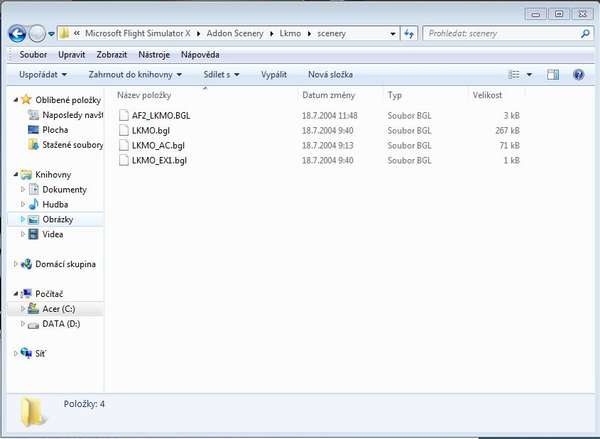The width and height of the screenshot is (600, 439).
Task: Click the Vypálit toolbar button
Action: 274,75
